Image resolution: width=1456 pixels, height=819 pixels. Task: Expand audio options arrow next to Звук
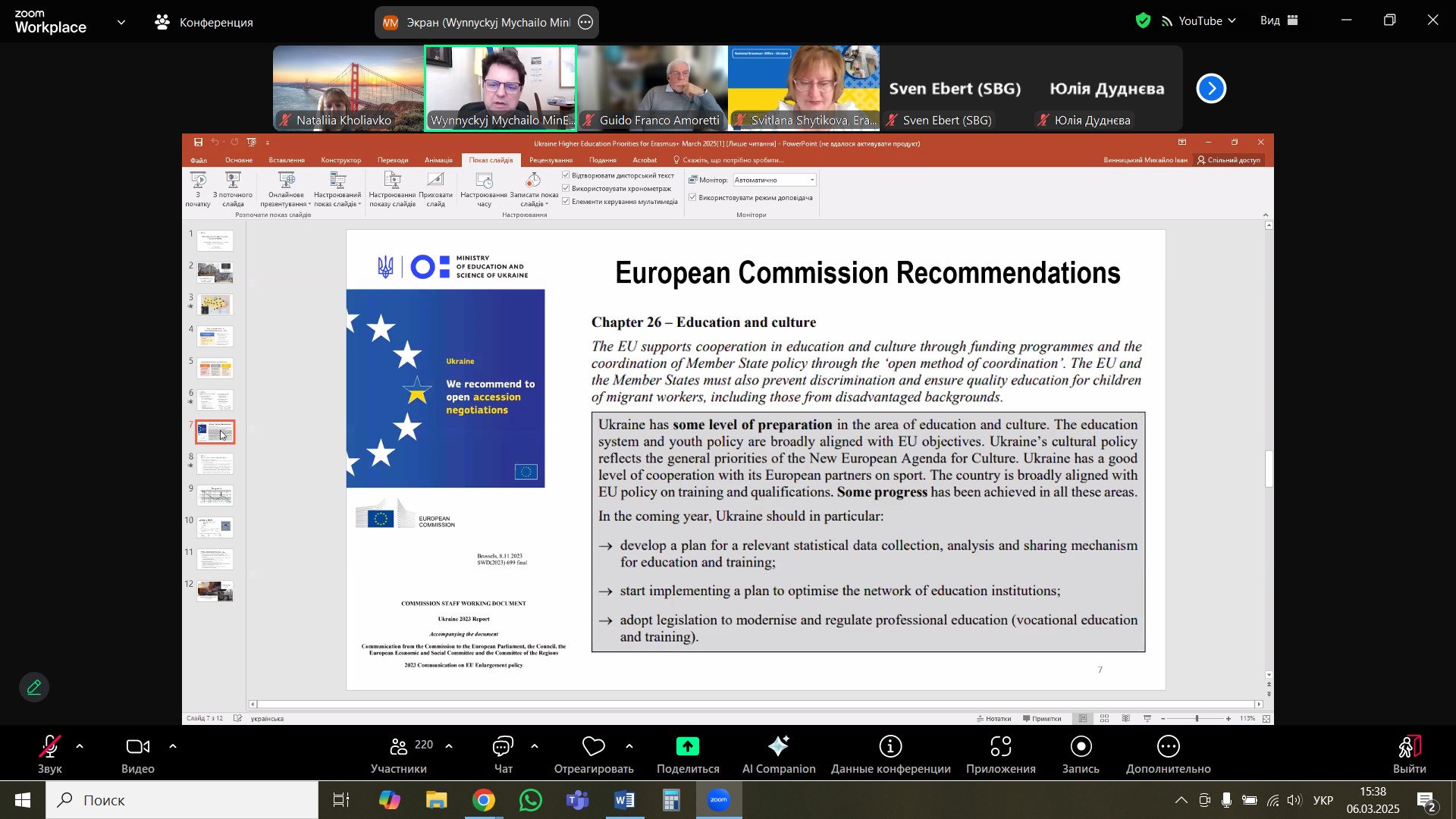click(80, 748)
